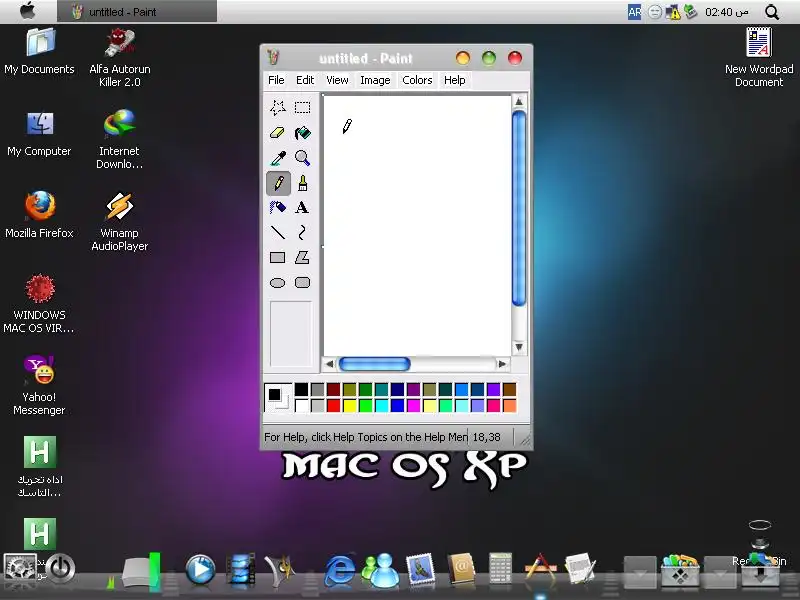
Task: Choose the bright green color swatch
Action: [365, 406]
